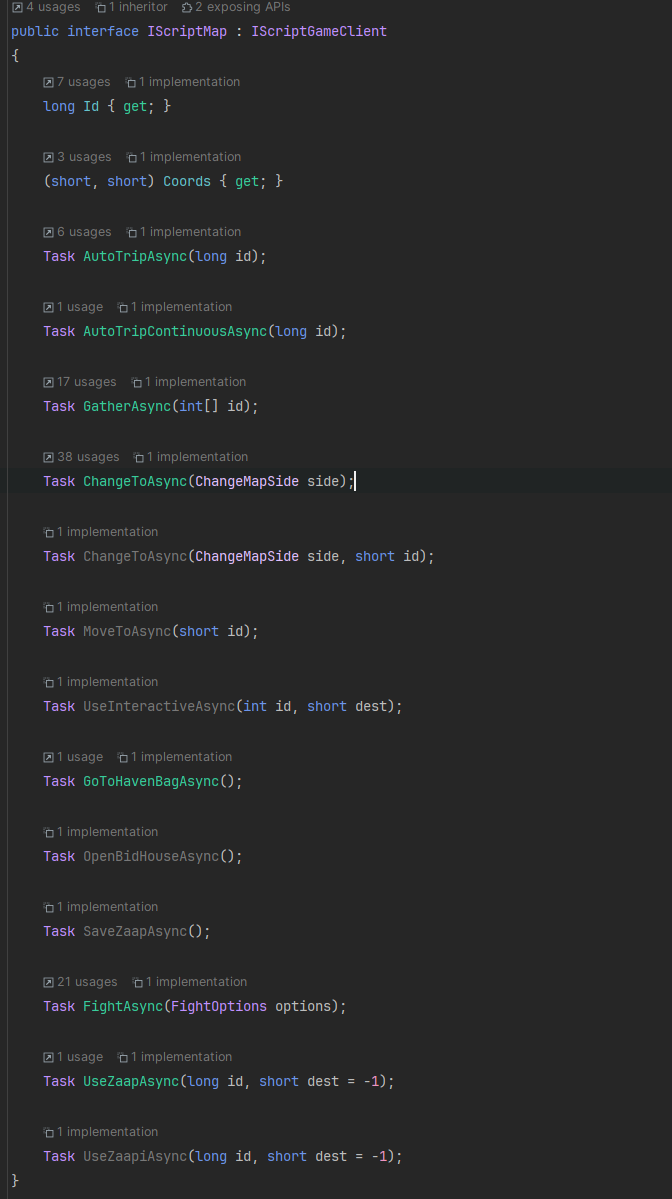672x1199 pixels.
Task: Click the implementation icon above GoToHavenBagAsync
Action: 122,756
